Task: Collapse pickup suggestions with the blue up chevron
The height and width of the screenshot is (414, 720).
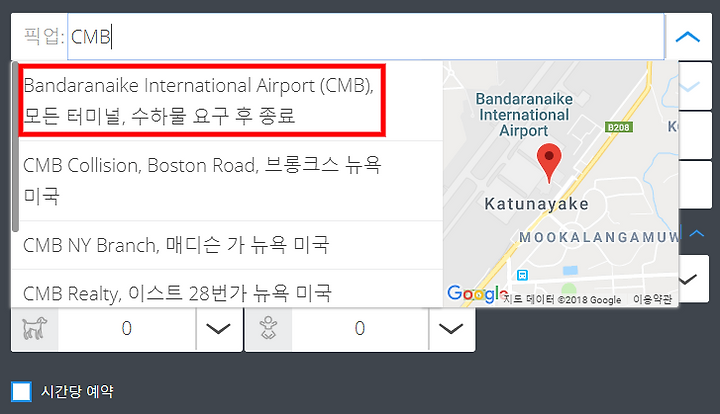Action: [687, 37]
